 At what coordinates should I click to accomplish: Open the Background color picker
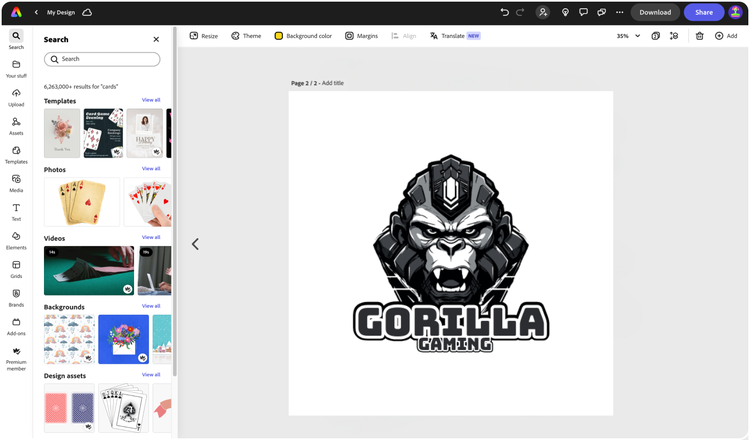pos(303,36)
